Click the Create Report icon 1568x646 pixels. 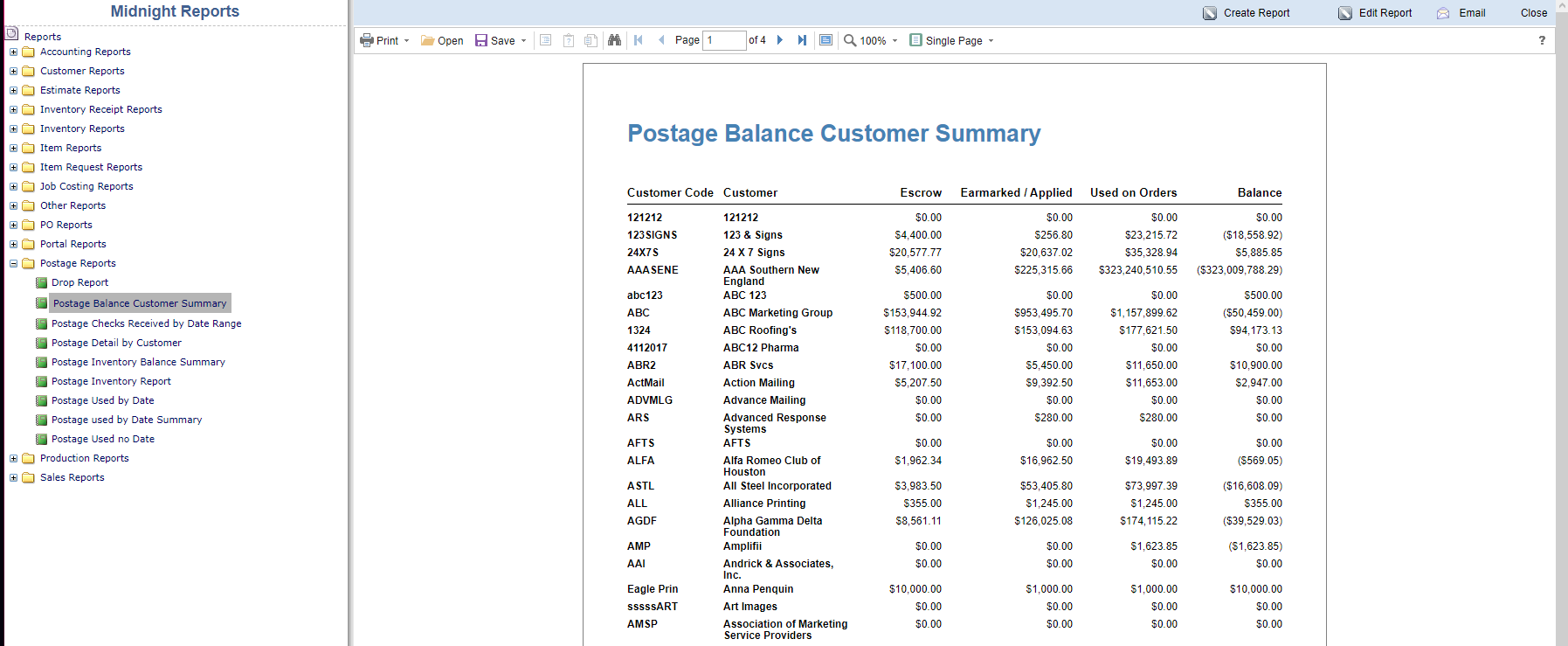point(1210,13)
